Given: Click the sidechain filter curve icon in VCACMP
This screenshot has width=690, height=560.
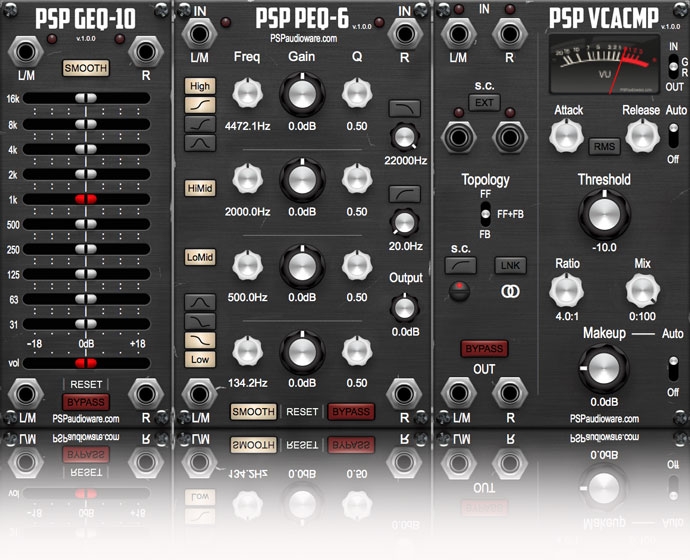Looking at the screenshot, I should click(x=459, y=265).
